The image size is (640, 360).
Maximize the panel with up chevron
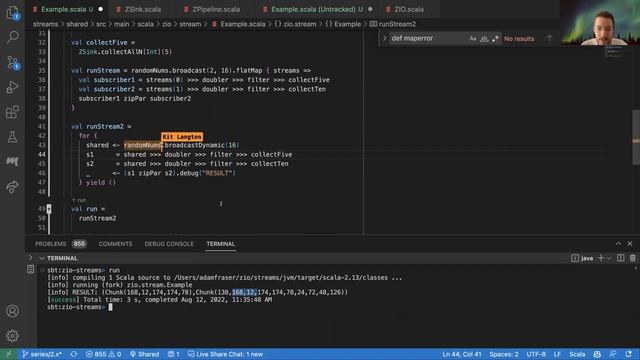[x=618, y=244]
